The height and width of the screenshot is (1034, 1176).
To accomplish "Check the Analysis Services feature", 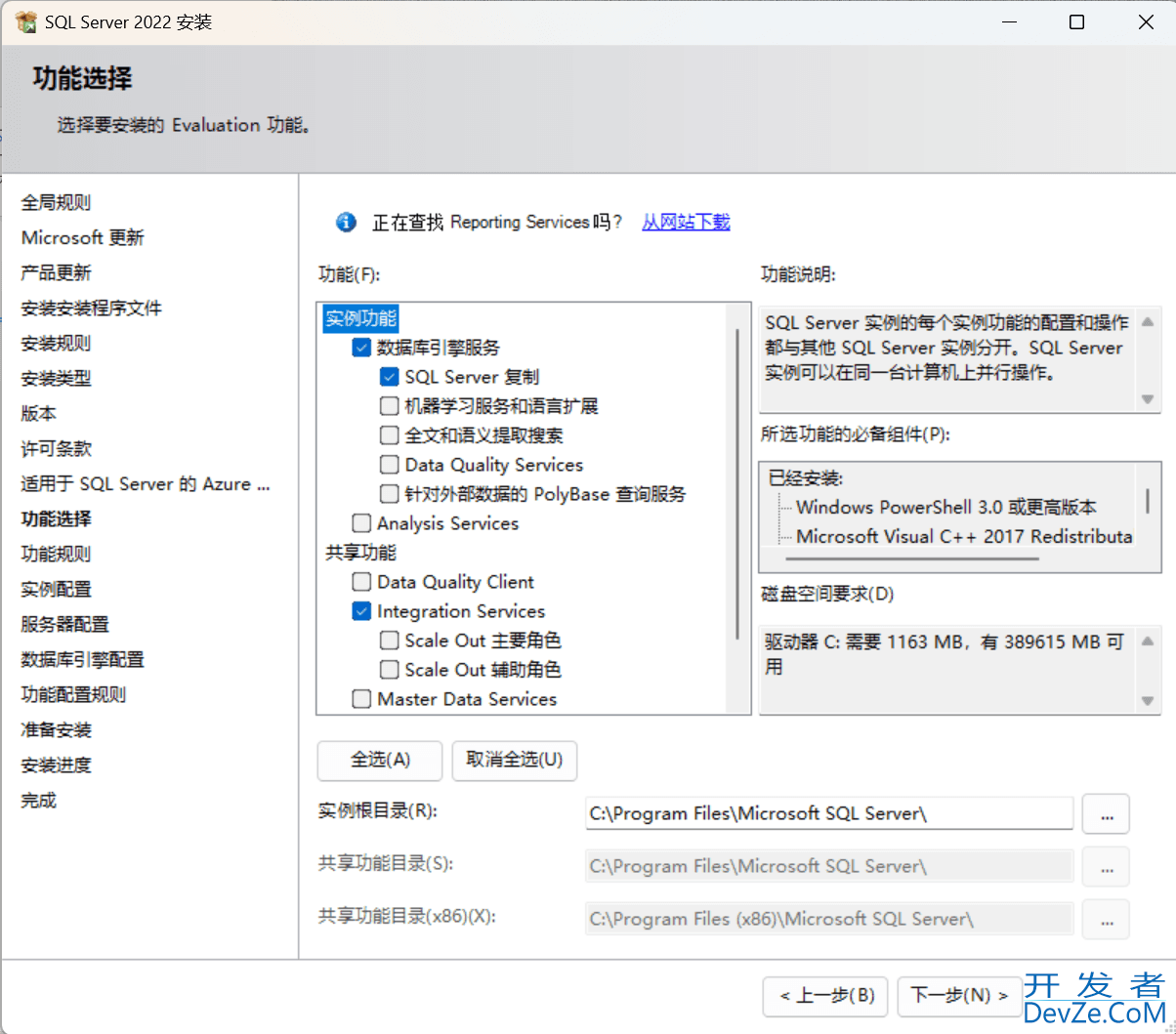I will (x=361, y=523).
